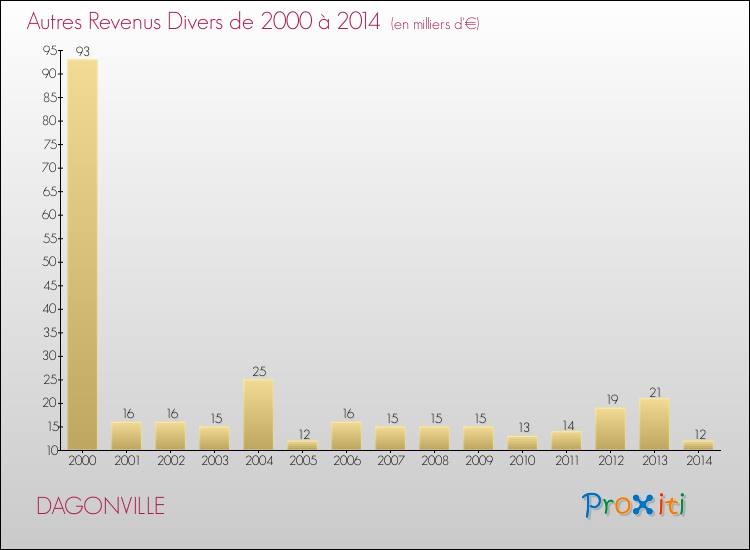The image size is (750, 550).
Task: Click the x-axis label 2001
Action: point(127,461)
